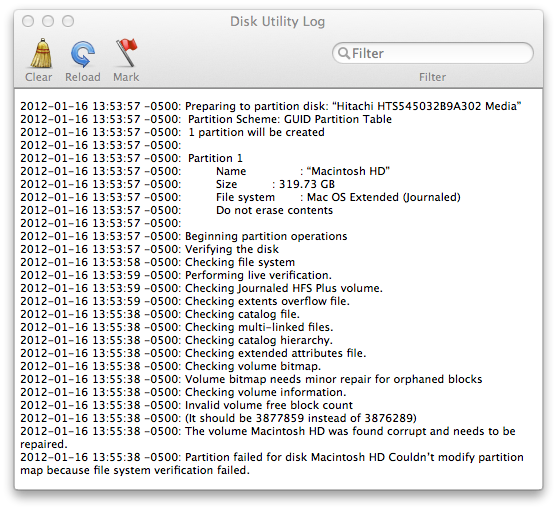Click the magnifier icon in Filter field

[x=344, y=53]
